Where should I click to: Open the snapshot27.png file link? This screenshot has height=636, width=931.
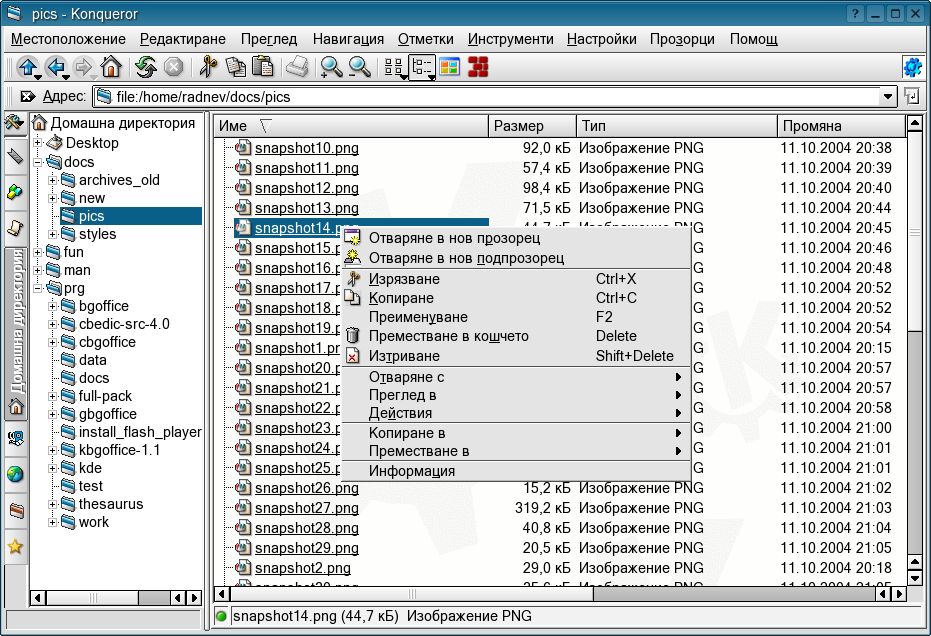point(306,508)
